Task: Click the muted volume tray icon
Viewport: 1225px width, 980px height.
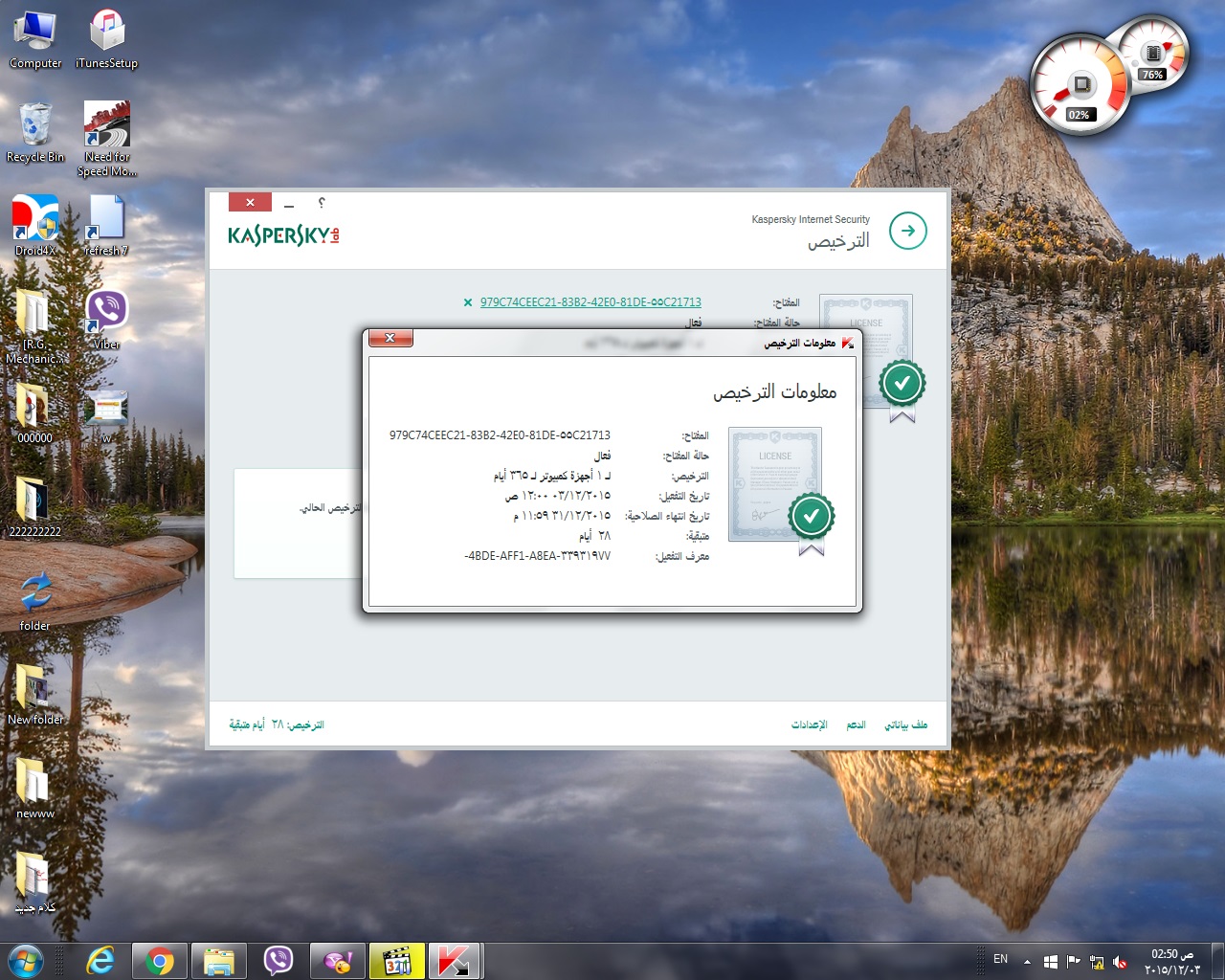Action: [1120, 961]
